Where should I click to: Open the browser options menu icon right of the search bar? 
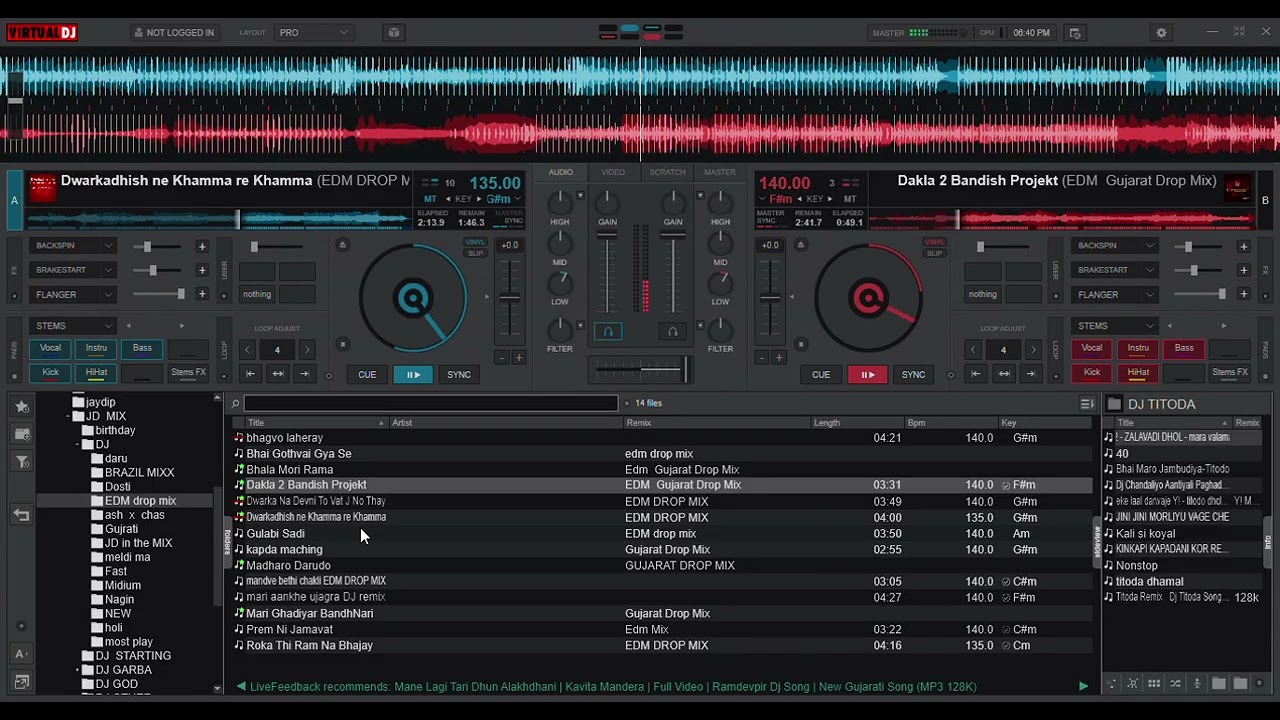point(1087,404)
